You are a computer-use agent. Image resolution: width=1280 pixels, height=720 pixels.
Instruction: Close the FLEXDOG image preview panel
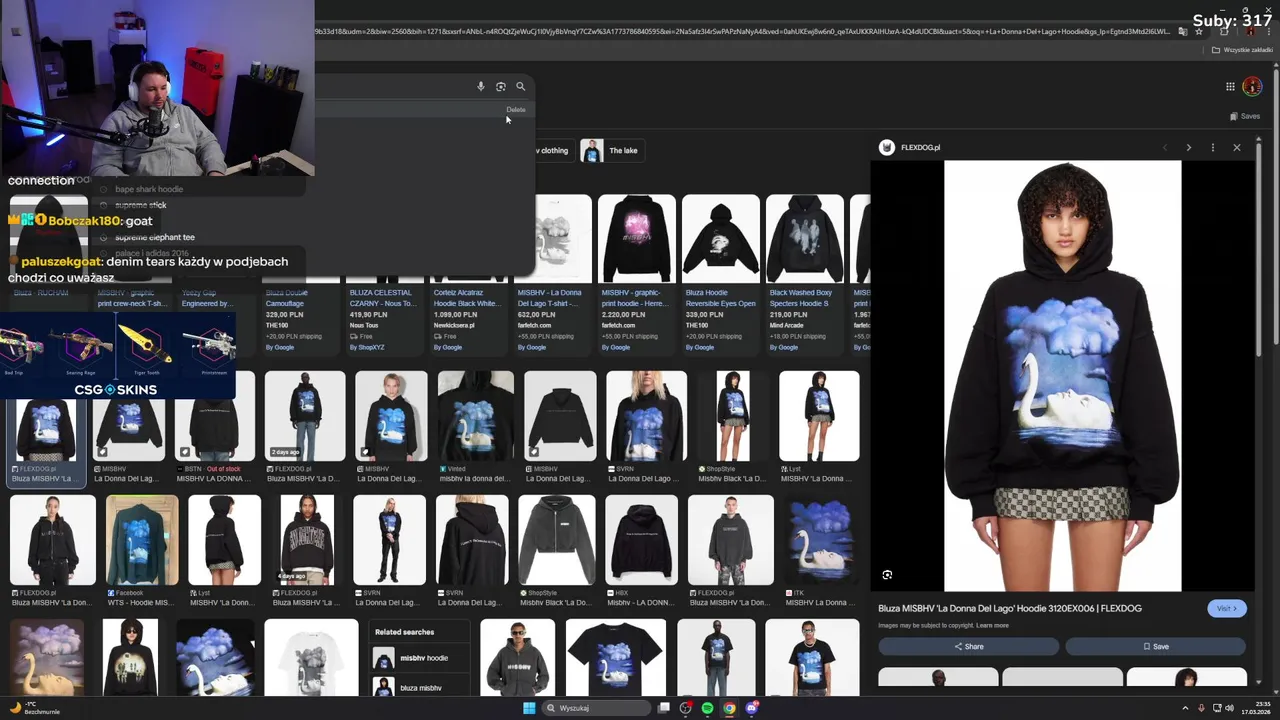(x=1237, y=147)
